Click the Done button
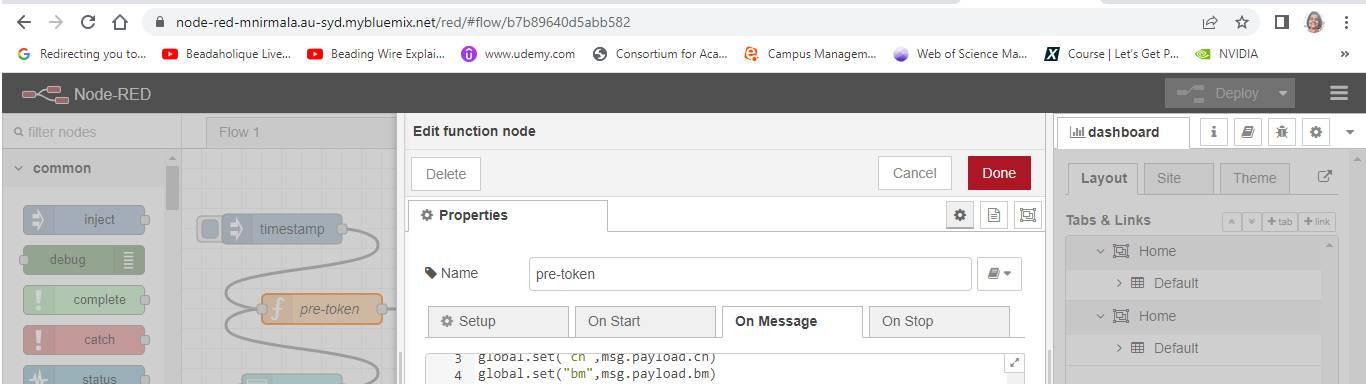Image resolution: width=1366 pixels, height=384 pixels. tap(999, 173)
